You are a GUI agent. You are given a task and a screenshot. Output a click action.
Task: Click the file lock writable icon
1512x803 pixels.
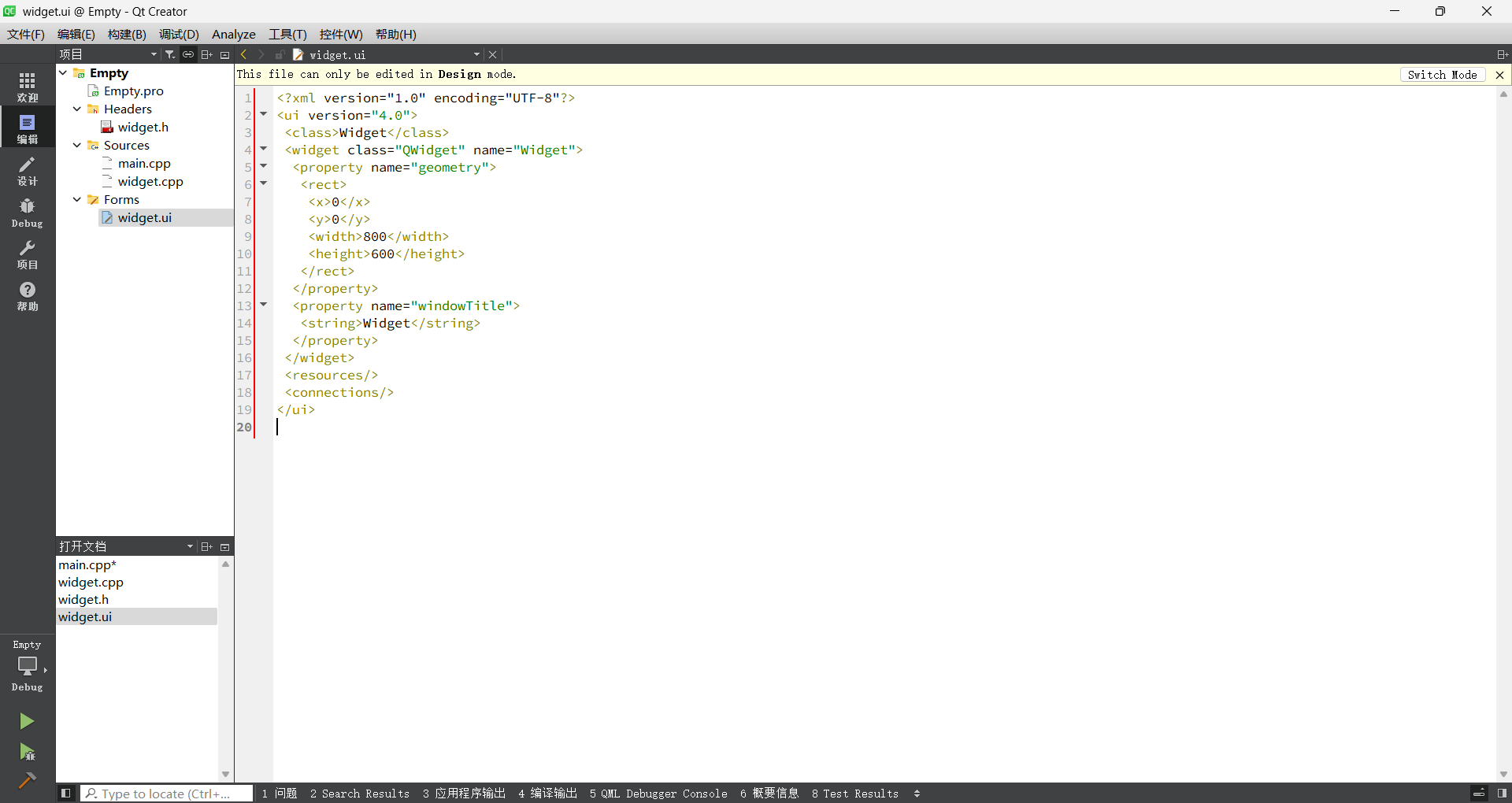[x=280, y=54]
